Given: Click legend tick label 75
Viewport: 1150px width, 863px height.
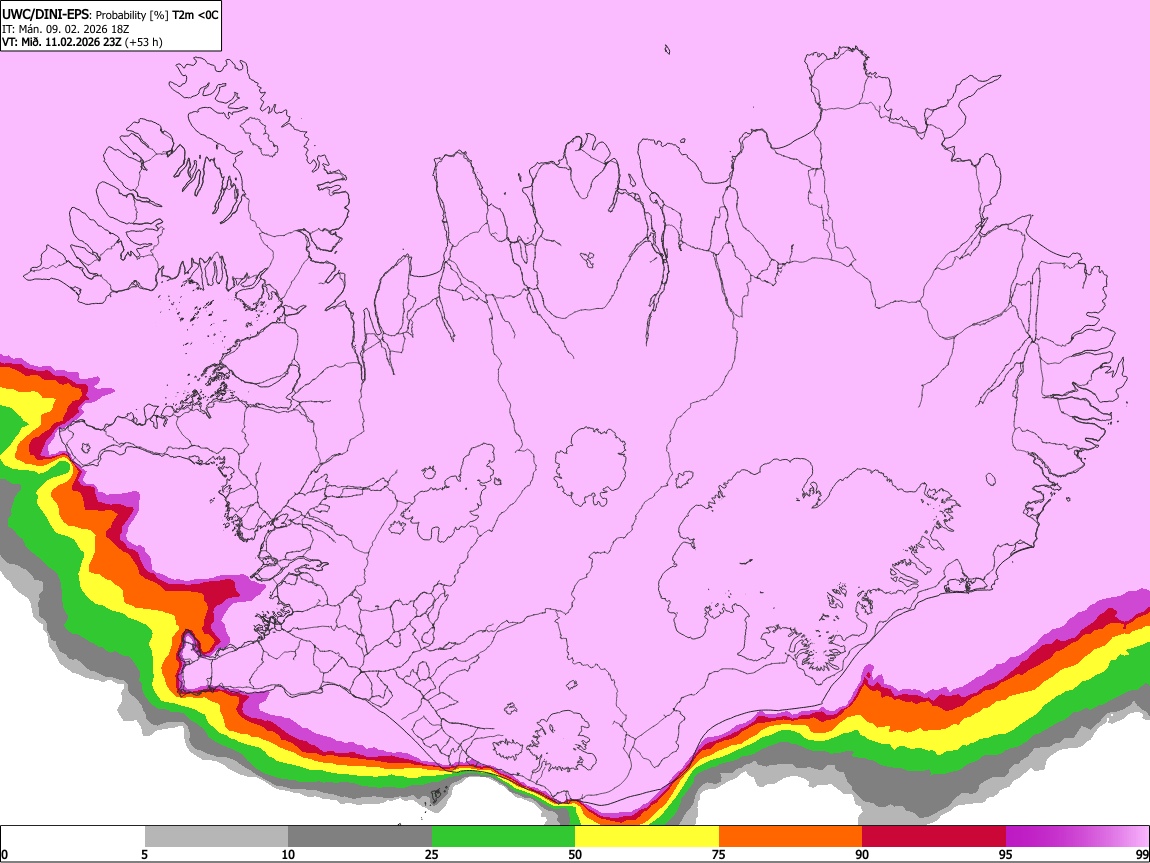Looking at the screenshot, I should (719, 854).
